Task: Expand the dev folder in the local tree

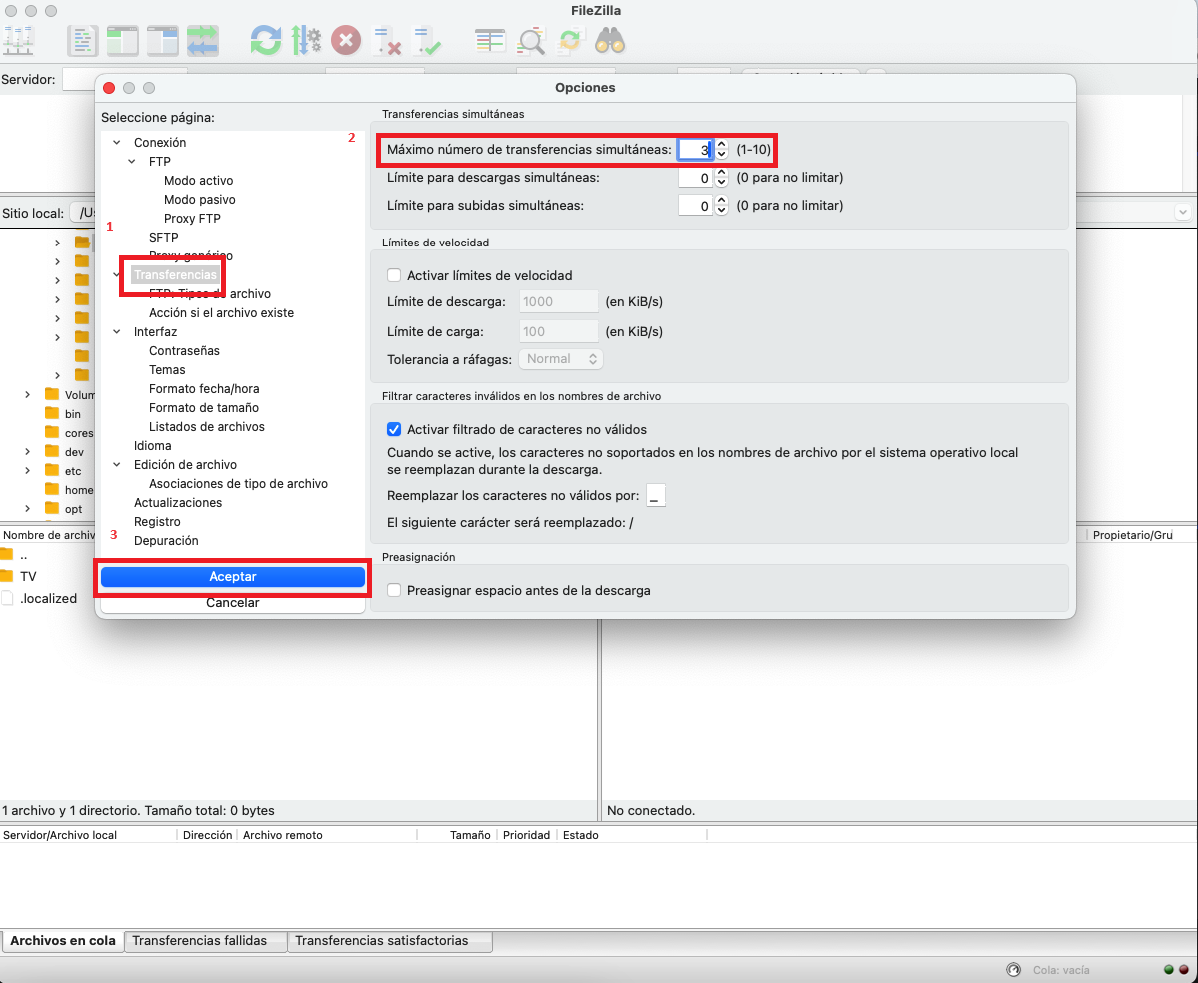Action: click(x=28, y=451)
